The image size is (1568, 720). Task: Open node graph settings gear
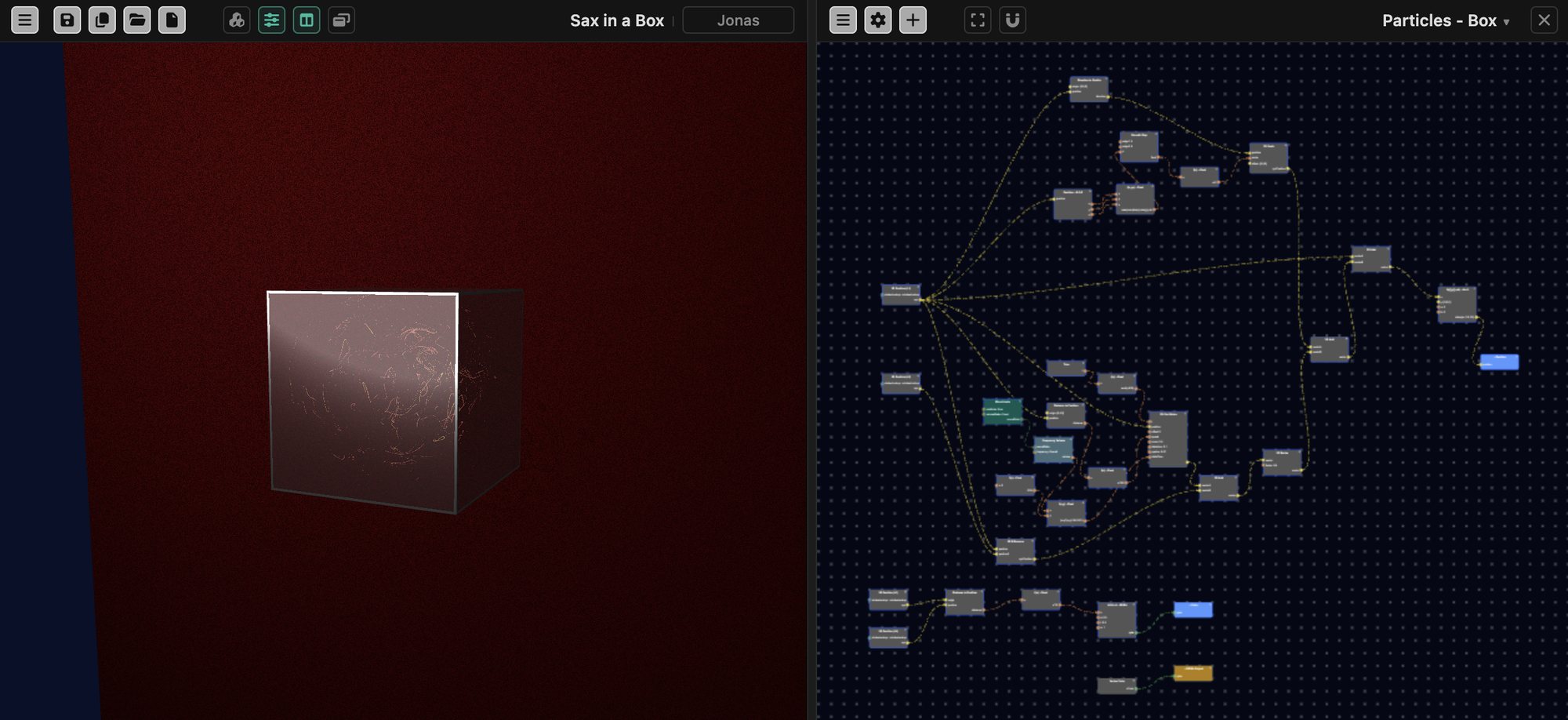(878, 20)
